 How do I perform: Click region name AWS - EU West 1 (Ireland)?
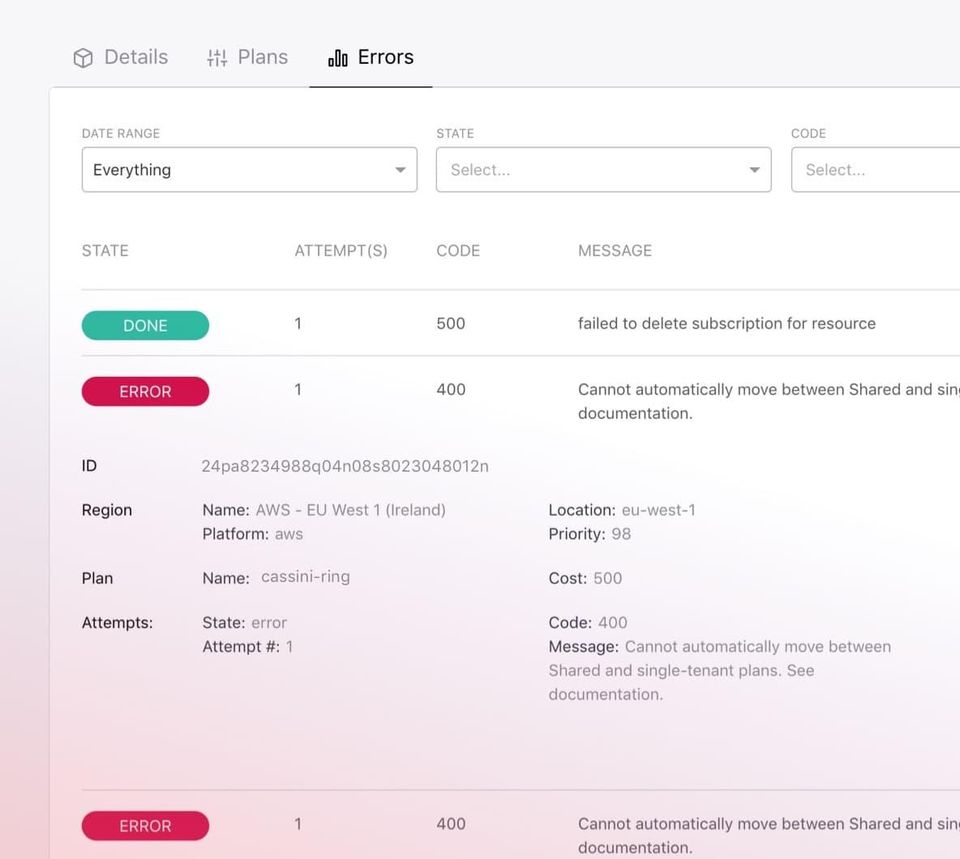(351, 510)
